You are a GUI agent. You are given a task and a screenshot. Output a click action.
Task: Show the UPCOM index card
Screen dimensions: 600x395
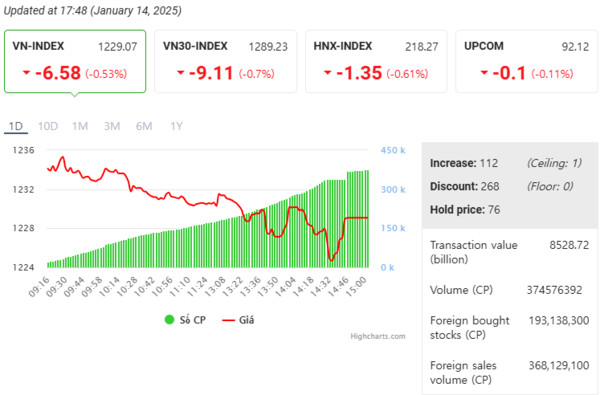(527, 61)
